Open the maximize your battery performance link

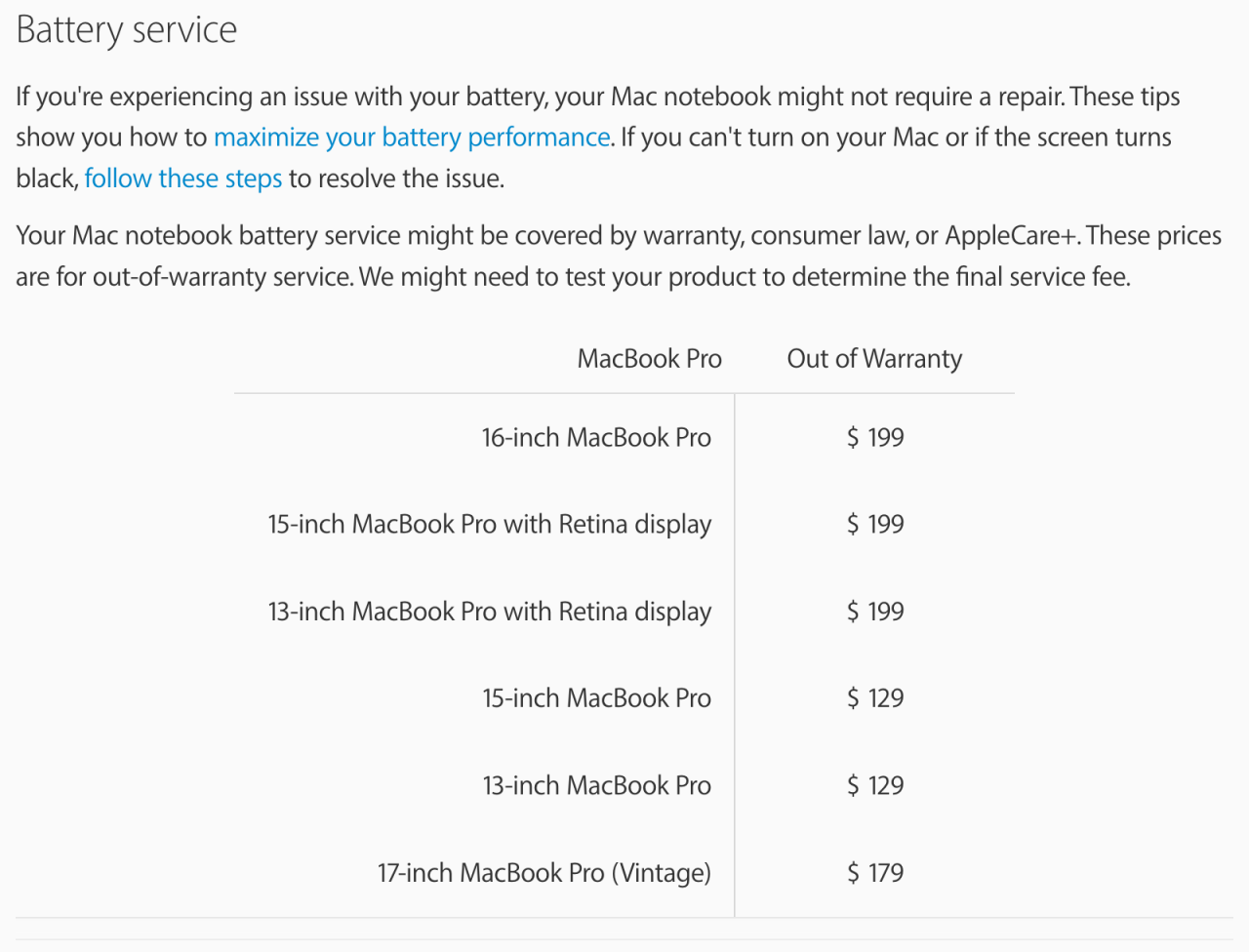(412, 138)
